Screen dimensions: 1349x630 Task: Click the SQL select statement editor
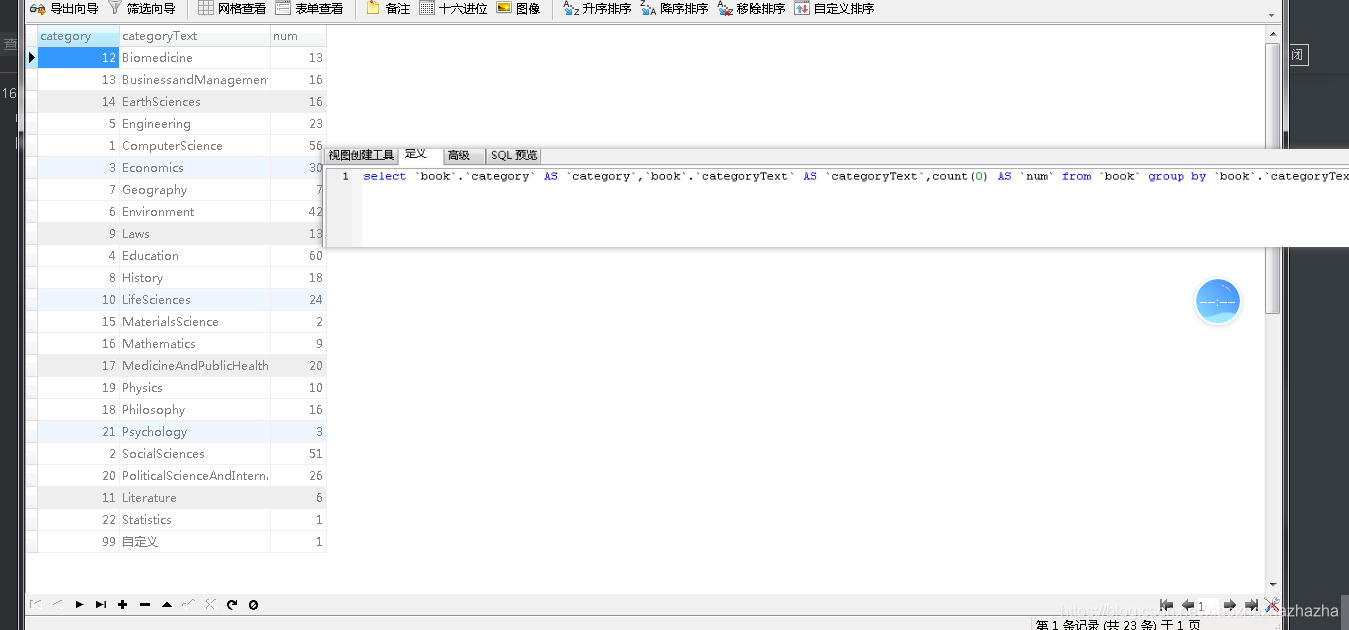tap(855, 206)
